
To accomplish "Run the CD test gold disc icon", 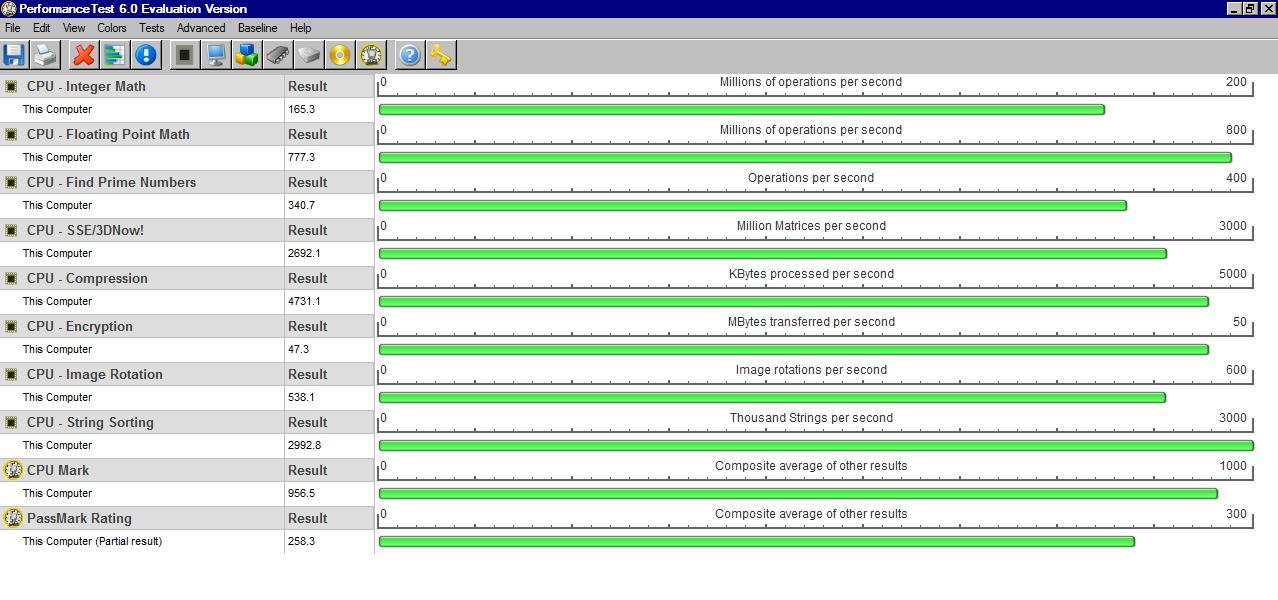I will coord(340,55).
